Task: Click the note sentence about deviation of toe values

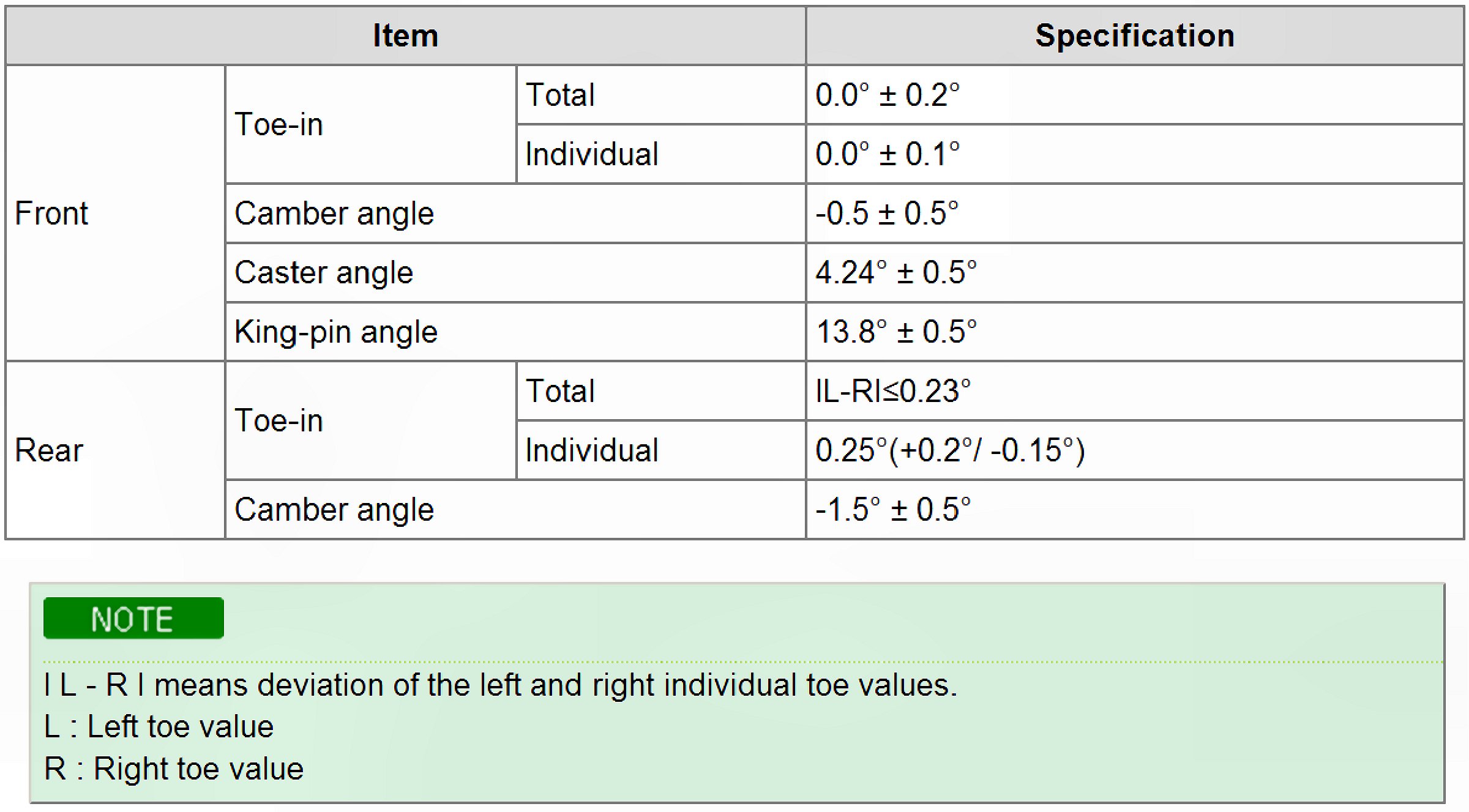Action: click(500, 685)
